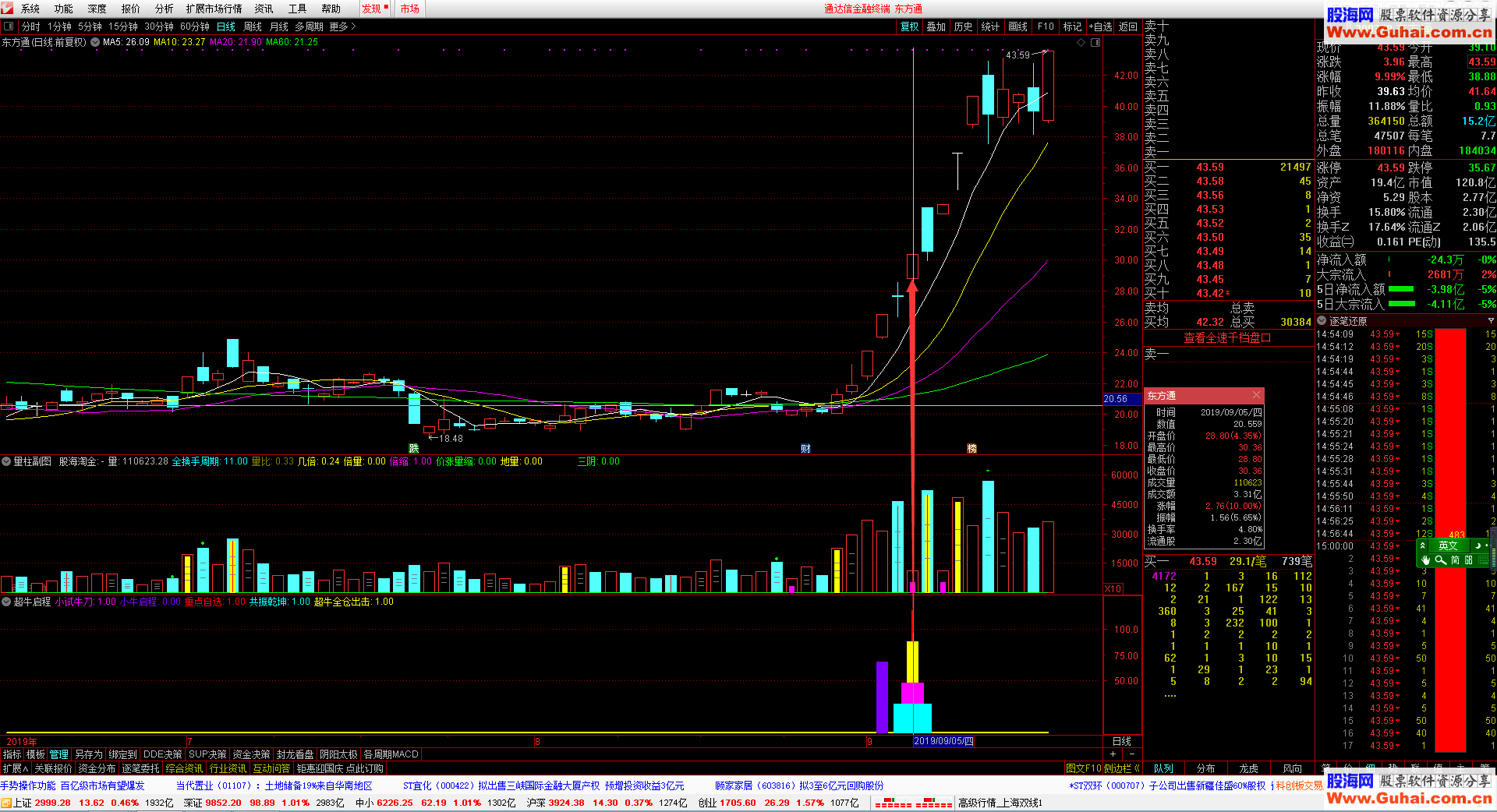Open 工具 menu
The image size is (1497, 812).
(x=298, y=9)
